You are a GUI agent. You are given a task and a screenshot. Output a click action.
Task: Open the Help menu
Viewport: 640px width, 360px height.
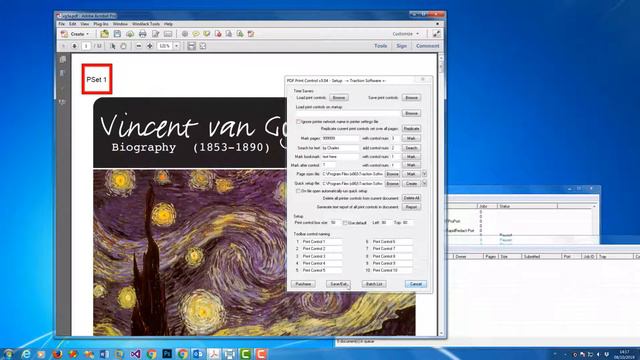coord(168,24)
